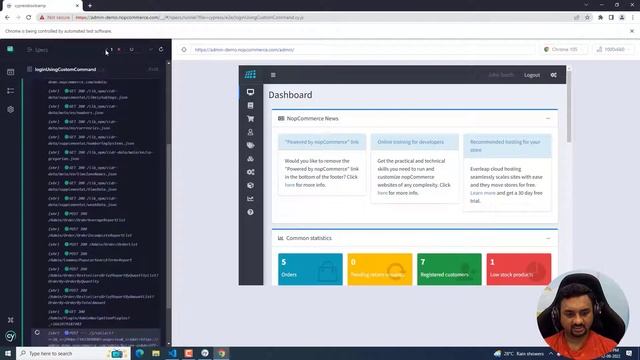Open Content management cubes icon in sidebar
The height and width of the screenshot is (360, 640).
pos(250,159)
